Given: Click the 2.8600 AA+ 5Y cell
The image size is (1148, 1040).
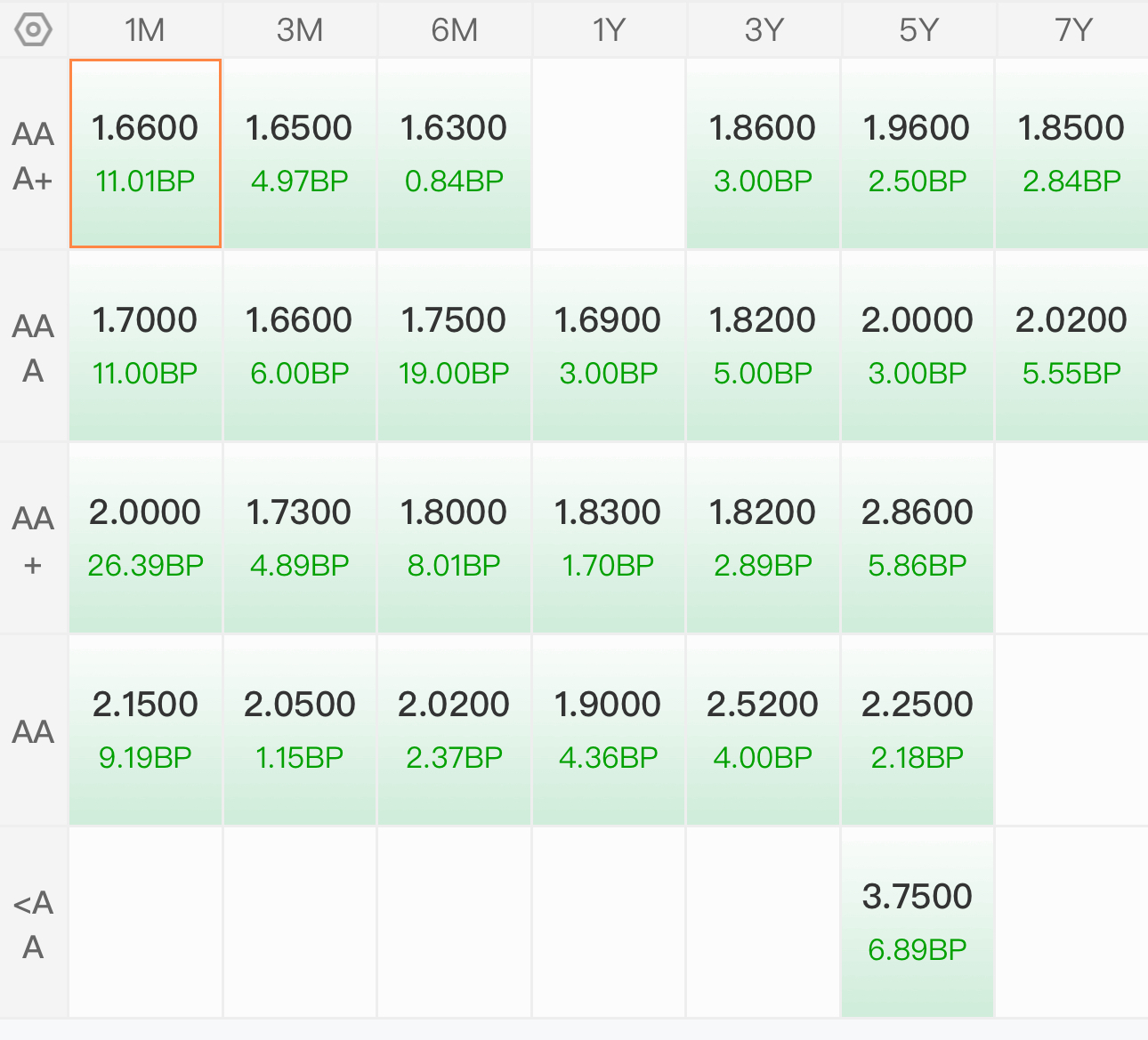Looking at the screenshot, I should 918,538.
